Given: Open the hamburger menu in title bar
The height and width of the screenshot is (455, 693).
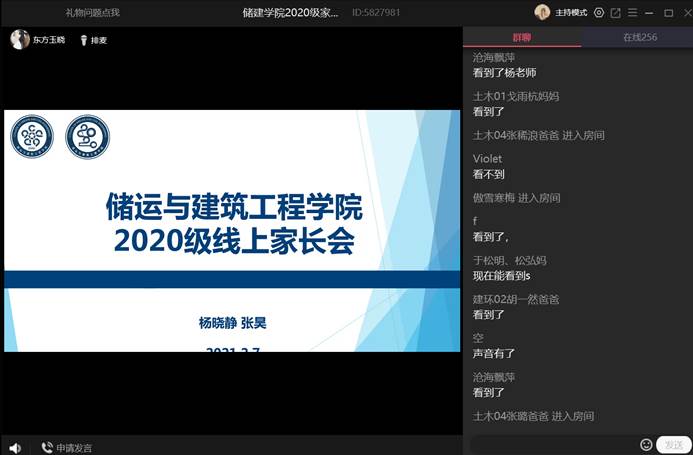Looking at the screenshot, I should pos(633,13).
